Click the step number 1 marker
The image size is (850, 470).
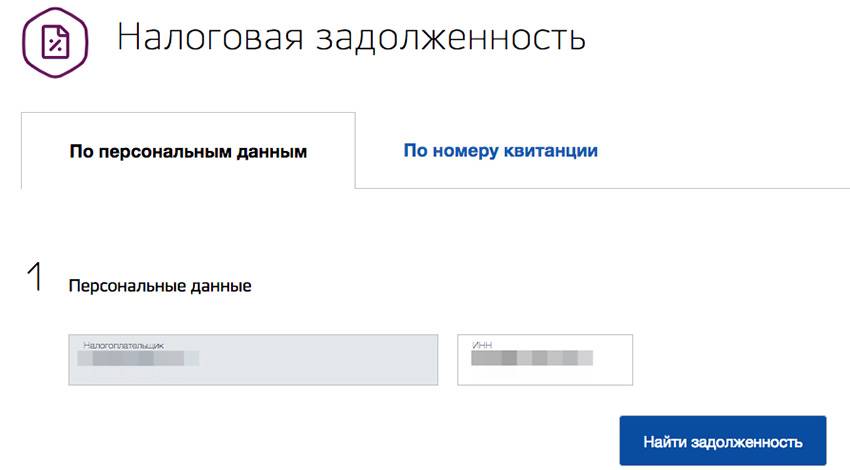35,278
